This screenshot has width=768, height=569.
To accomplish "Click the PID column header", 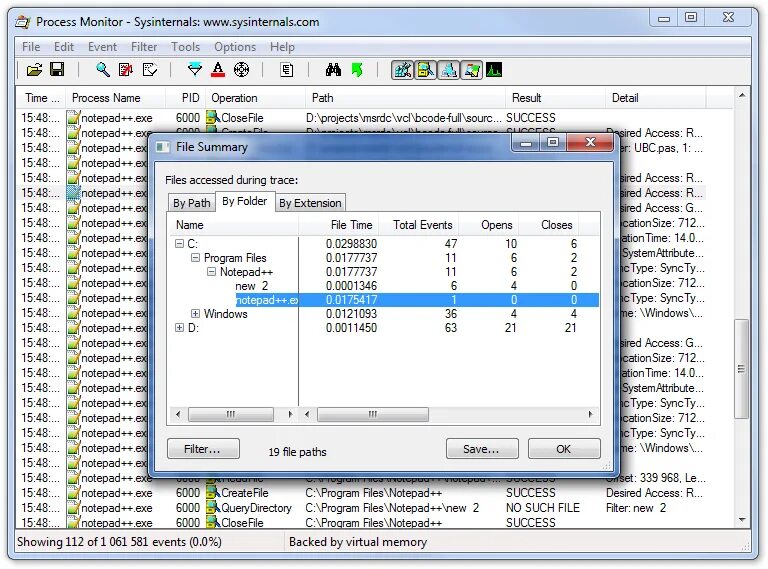I will tap(186, 98).
